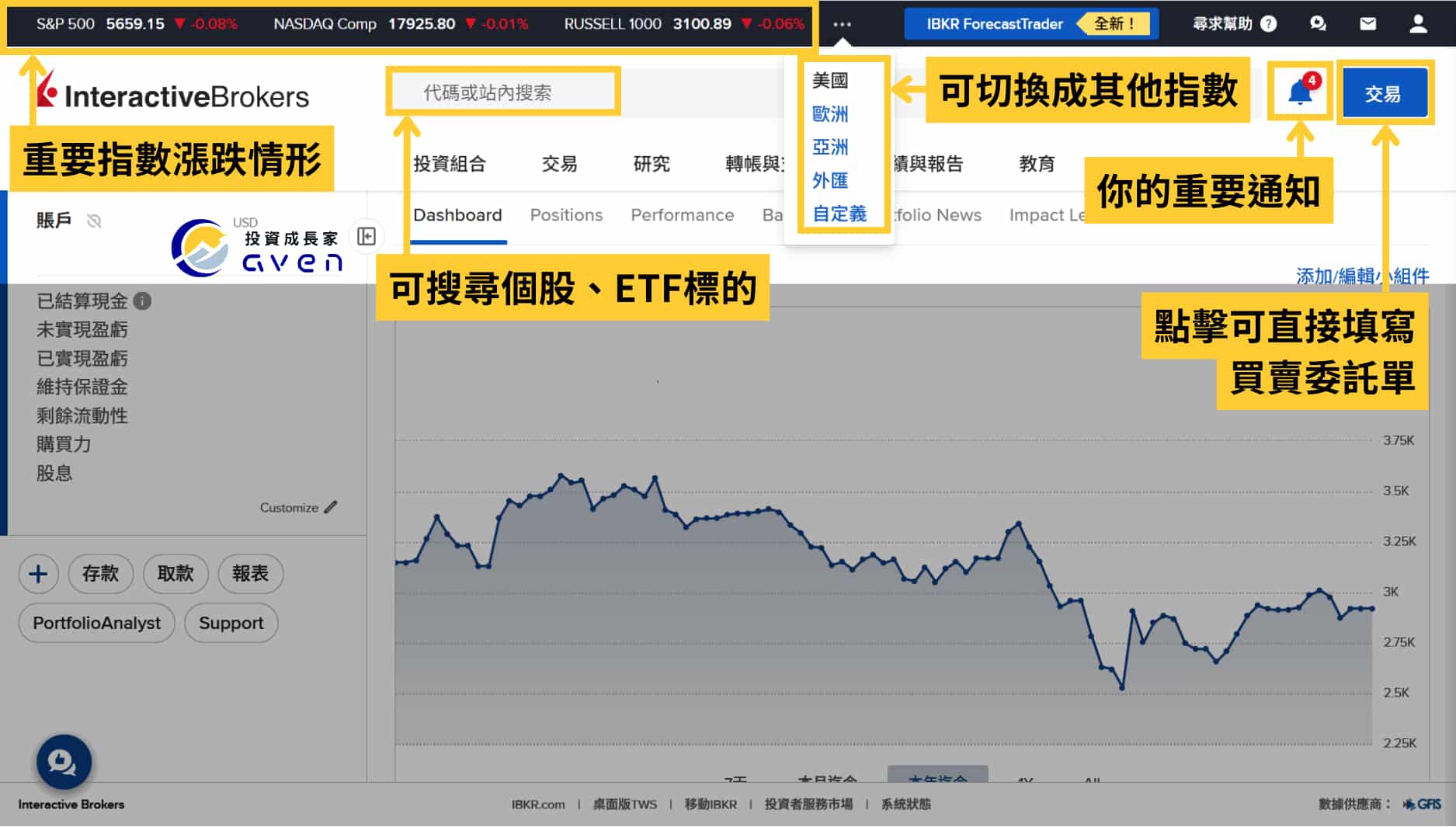Select 自定義 in the index dropdown
The width and height of the screenshot is (1456, 827).
839,214
